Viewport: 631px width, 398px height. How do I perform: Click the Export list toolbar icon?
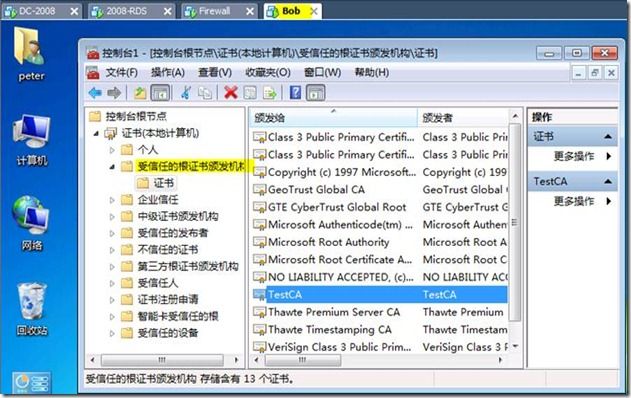point(270,93)
